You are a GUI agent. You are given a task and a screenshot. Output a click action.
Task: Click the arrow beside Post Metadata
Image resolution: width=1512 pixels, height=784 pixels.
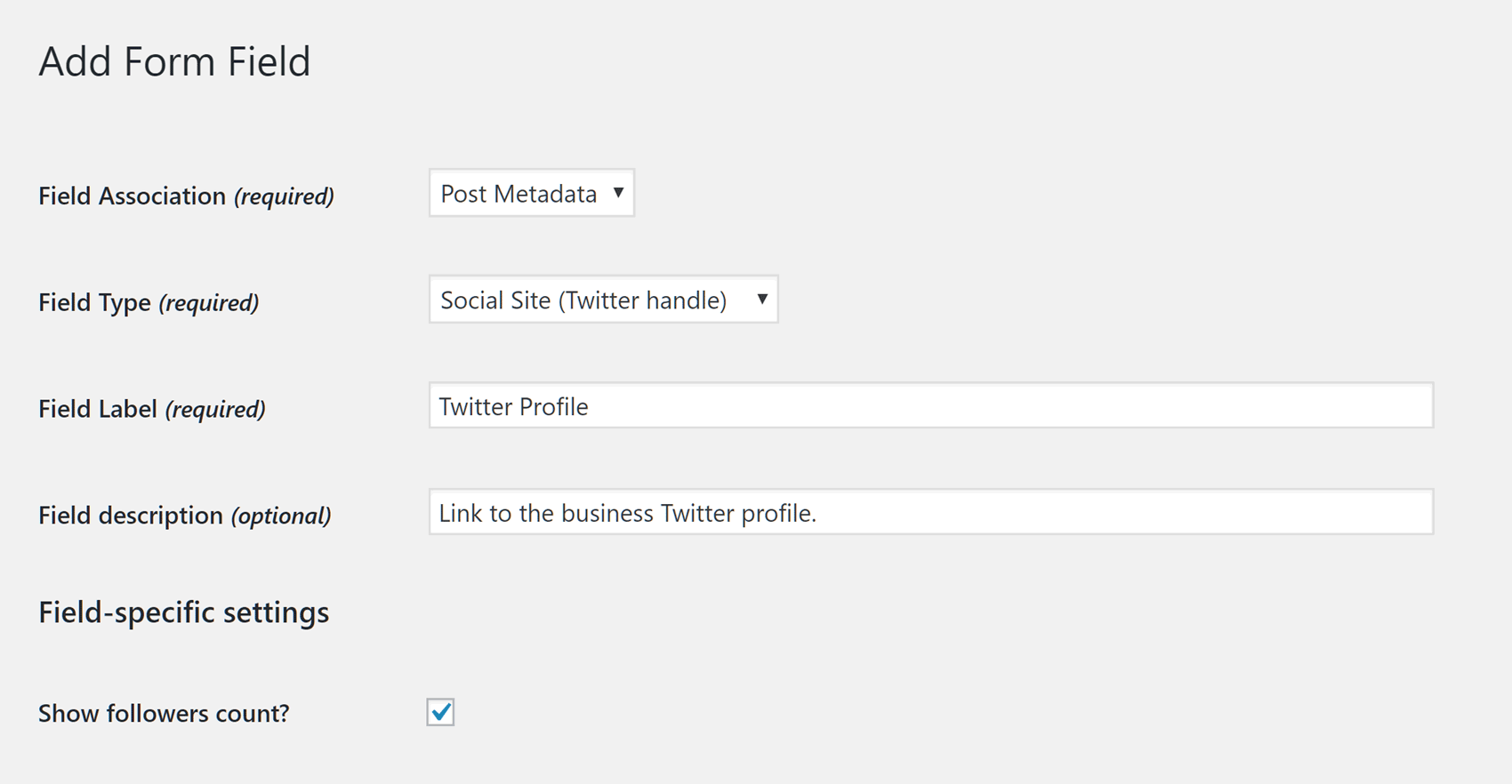point(618,193)
